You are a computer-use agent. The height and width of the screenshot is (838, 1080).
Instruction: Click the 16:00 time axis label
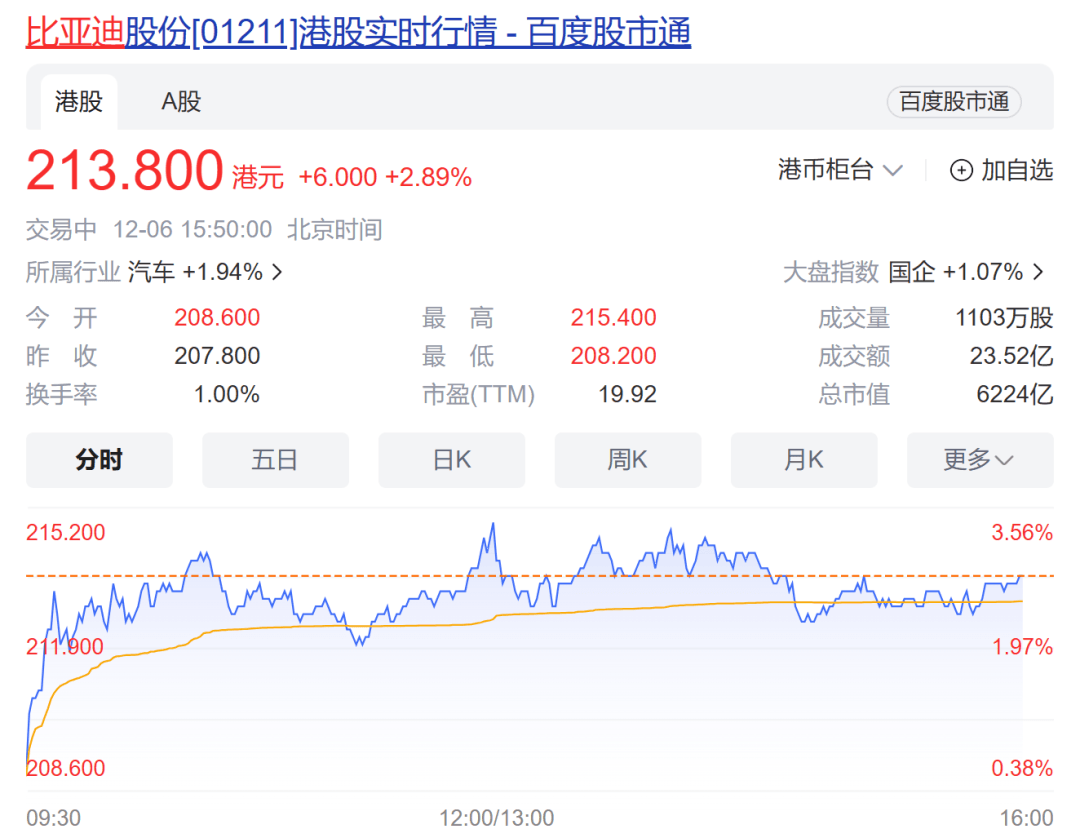pyautogui.click(x=1026, y=818)
